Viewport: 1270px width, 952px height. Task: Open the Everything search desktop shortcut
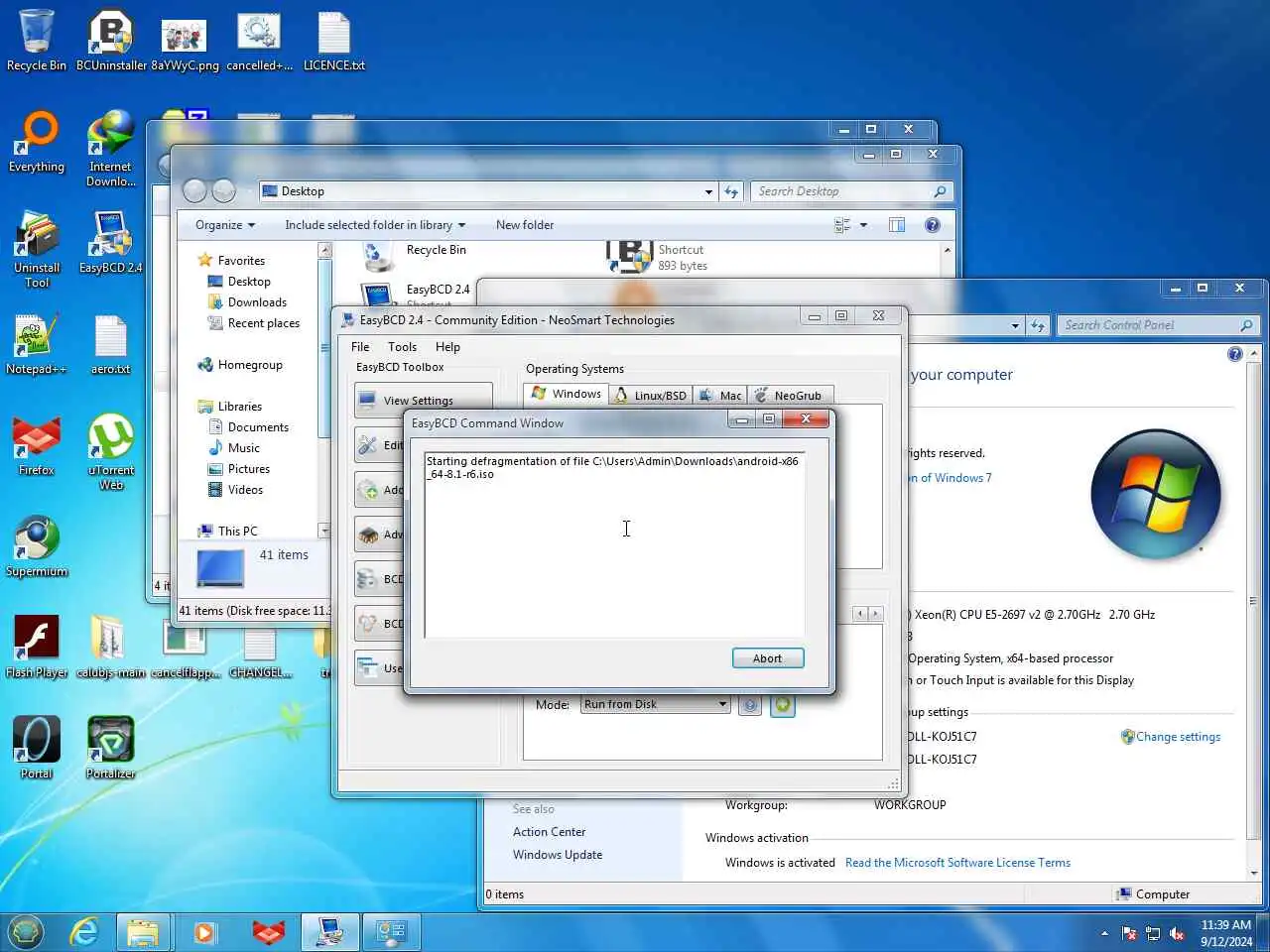37,142
